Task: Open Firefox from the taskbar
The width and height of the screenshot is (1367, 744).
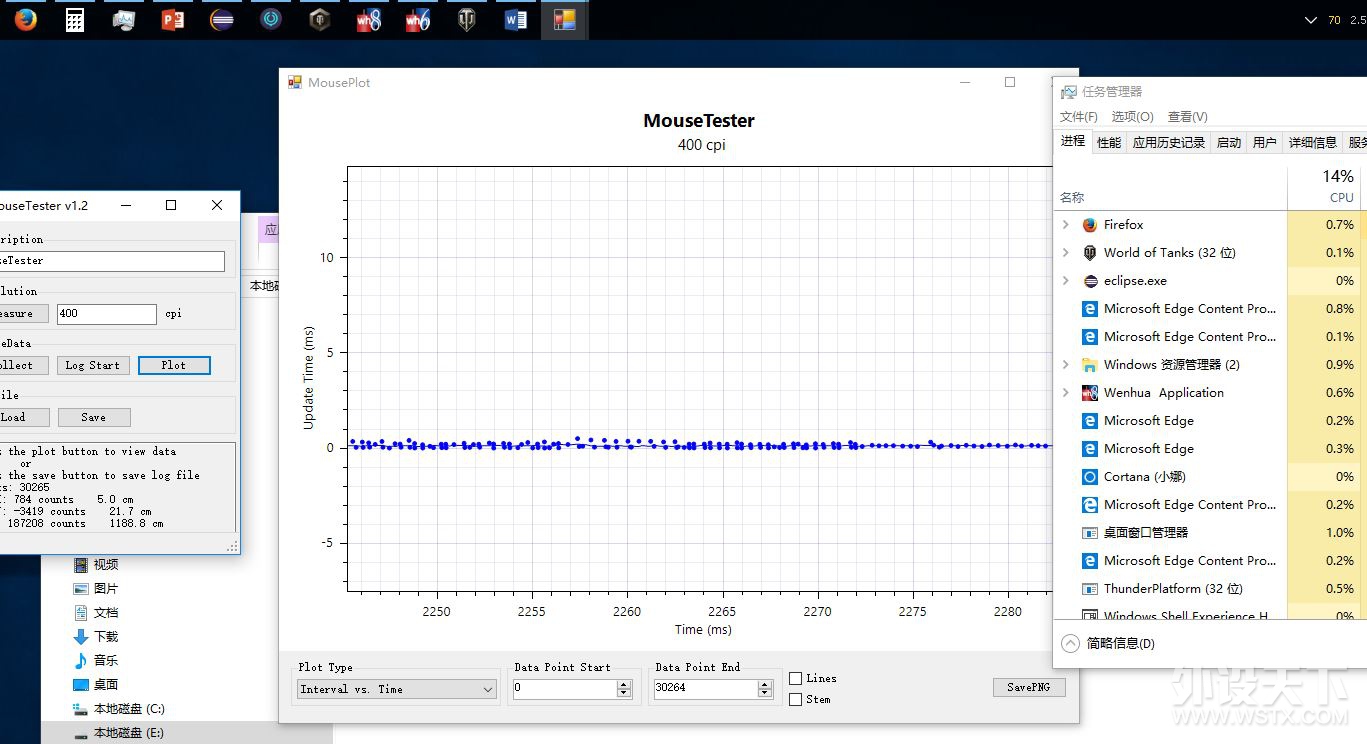Action: point(26,19)
